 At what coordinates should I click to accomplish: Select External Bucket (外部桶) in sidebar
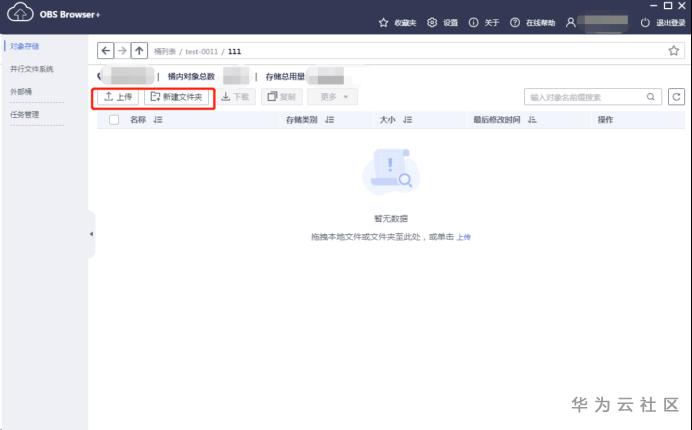[x=21, y=91]
